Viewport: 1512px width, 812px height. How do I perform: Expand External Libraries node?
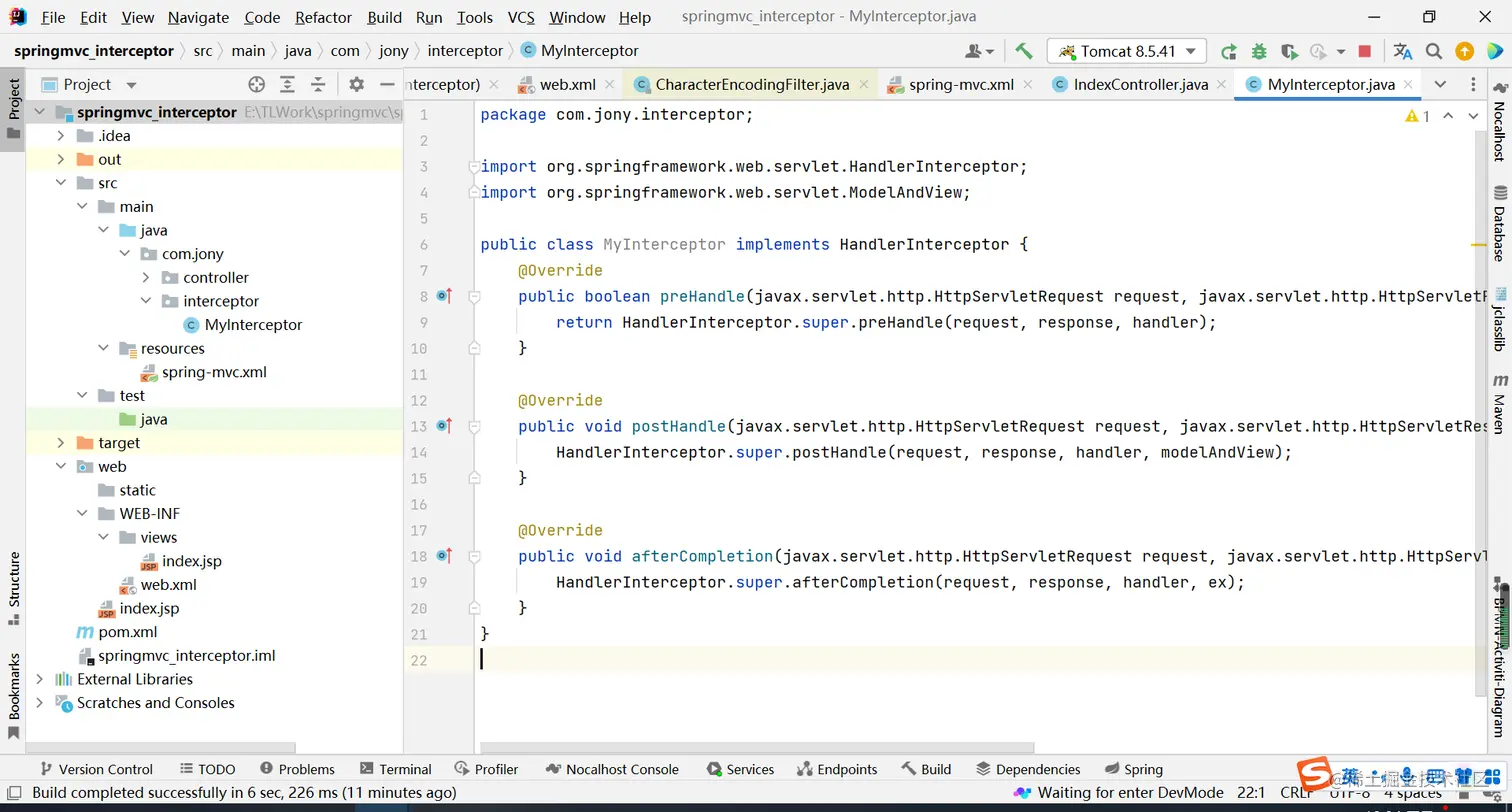click(40, 679)
